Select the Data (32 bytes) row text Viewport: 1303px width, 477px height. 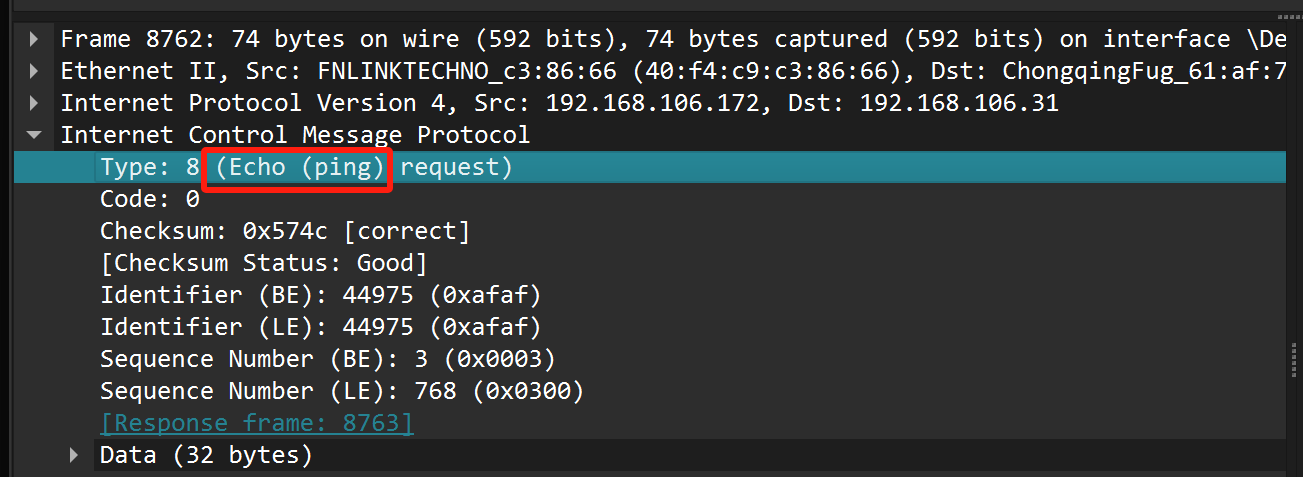click(x=206, y=456)
